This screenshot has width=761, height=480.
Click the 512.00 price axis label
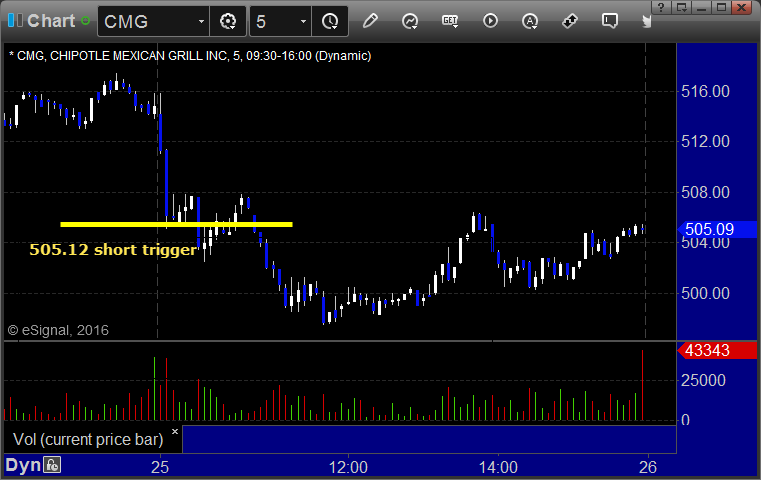(x=705, y=142)
